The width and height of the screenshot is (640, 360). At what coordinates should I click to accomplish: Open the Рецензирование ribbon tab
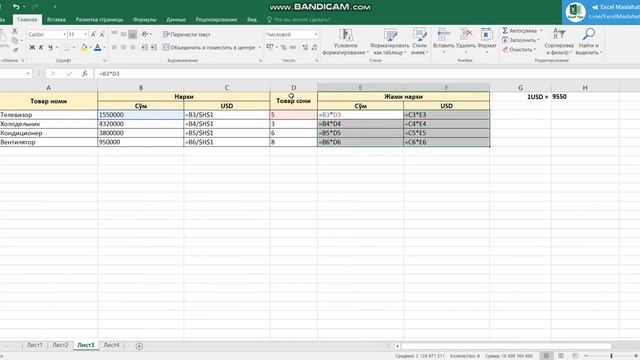(216, 20)
